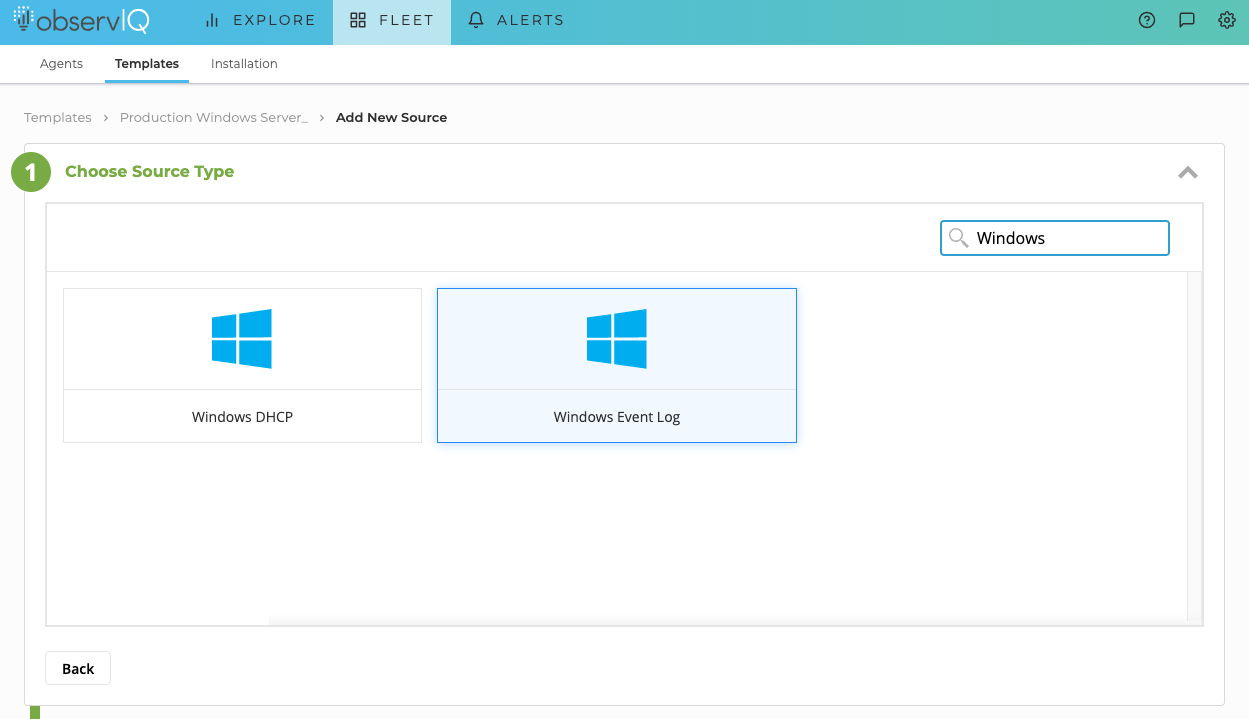Screen dimensions: 1249x719
Task: Click the source list vertical scrollbar
Action: pos(1195,447)
